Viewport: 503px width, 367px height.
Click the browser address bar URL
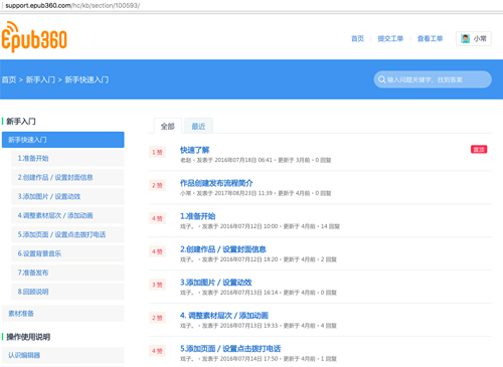pos(73,6)
